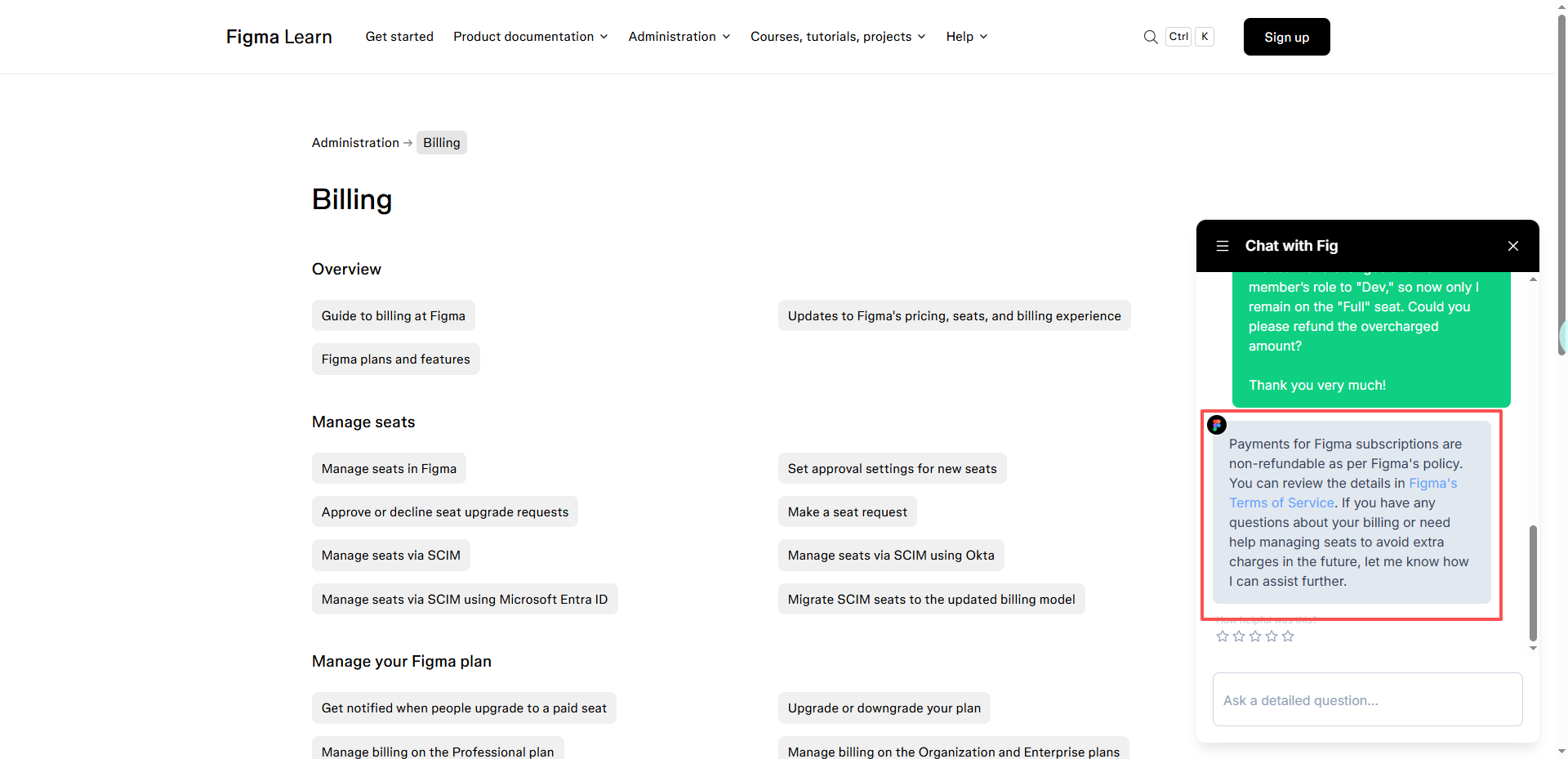1568x759 pixels.
Task: Open Manage seats in Figma article
Action: [x=389, y=469]
